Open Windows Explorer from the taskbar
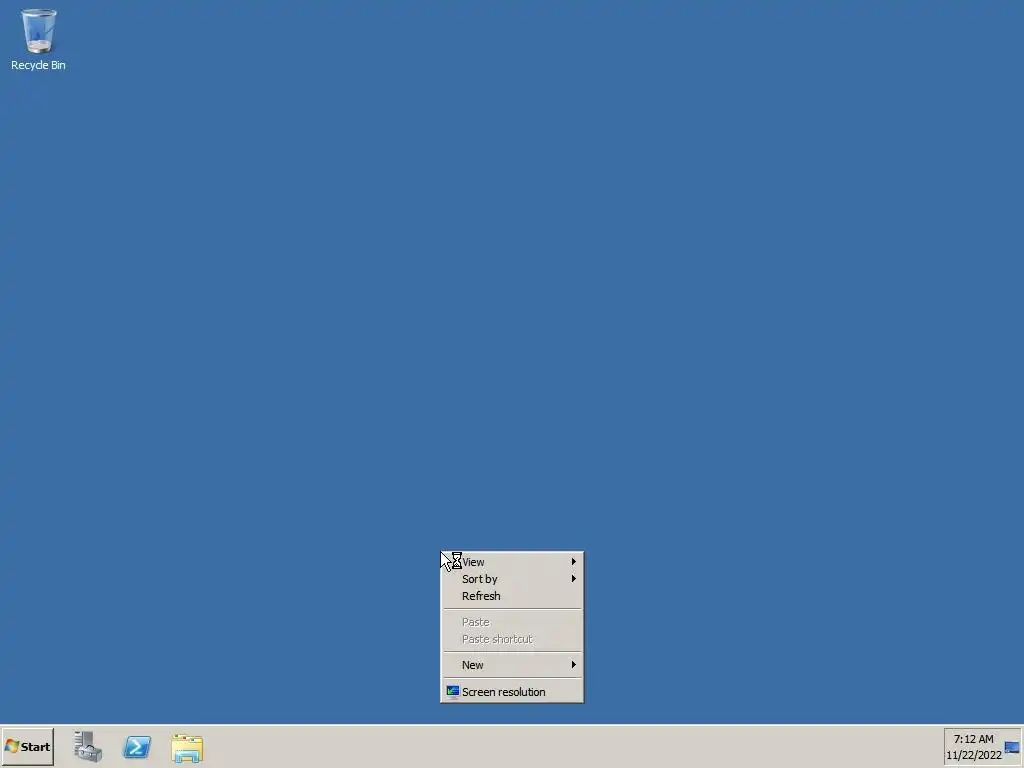1024x768 pixels. point(187,748)
